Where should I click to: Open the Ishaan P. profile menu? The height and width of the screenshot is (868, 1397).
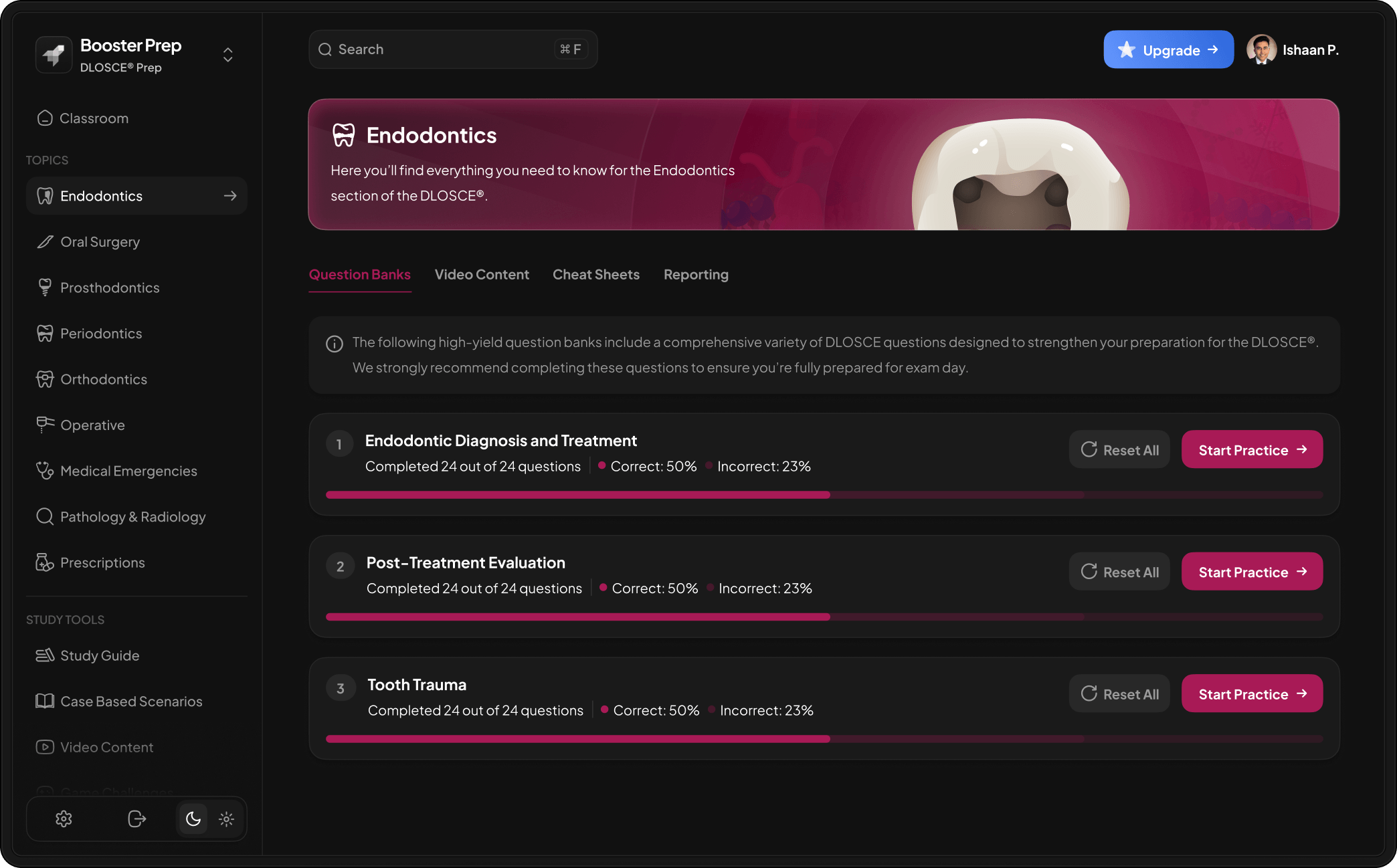(x=1292, y=50)
